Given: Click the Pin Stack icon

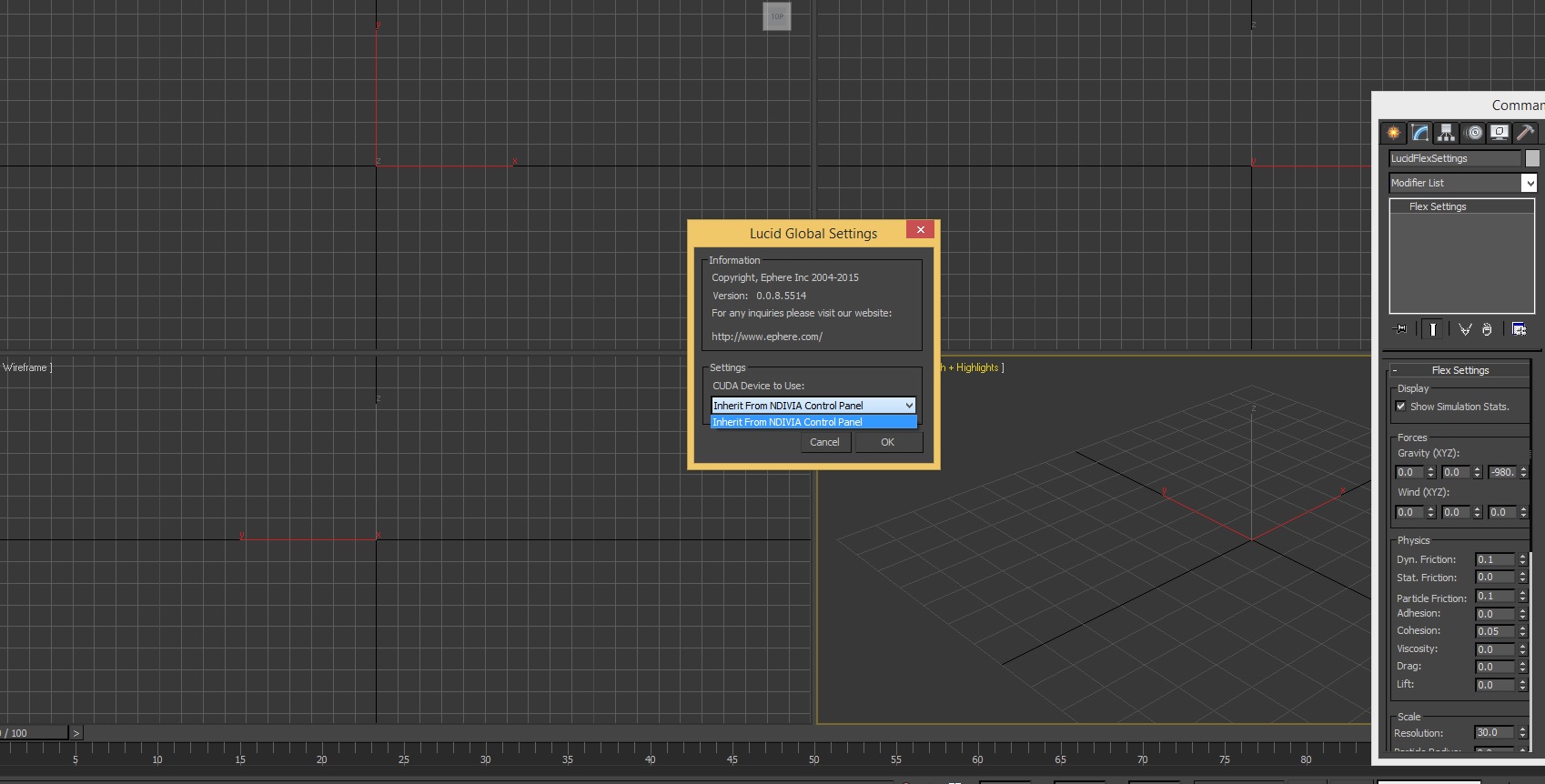Looking at the screenshot, I should coord(1400,329).
